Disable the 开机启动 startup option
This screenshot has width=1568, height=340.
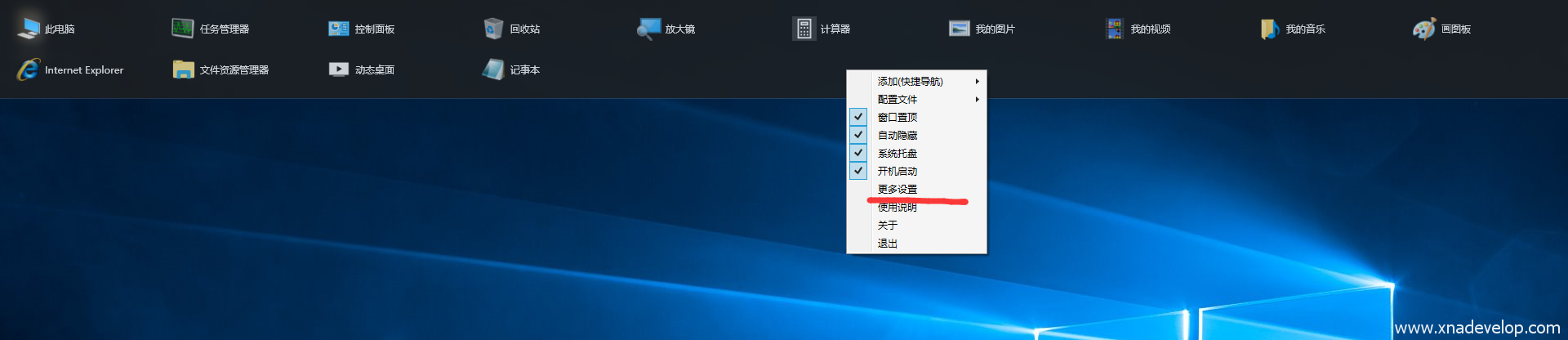click(897, 171)
